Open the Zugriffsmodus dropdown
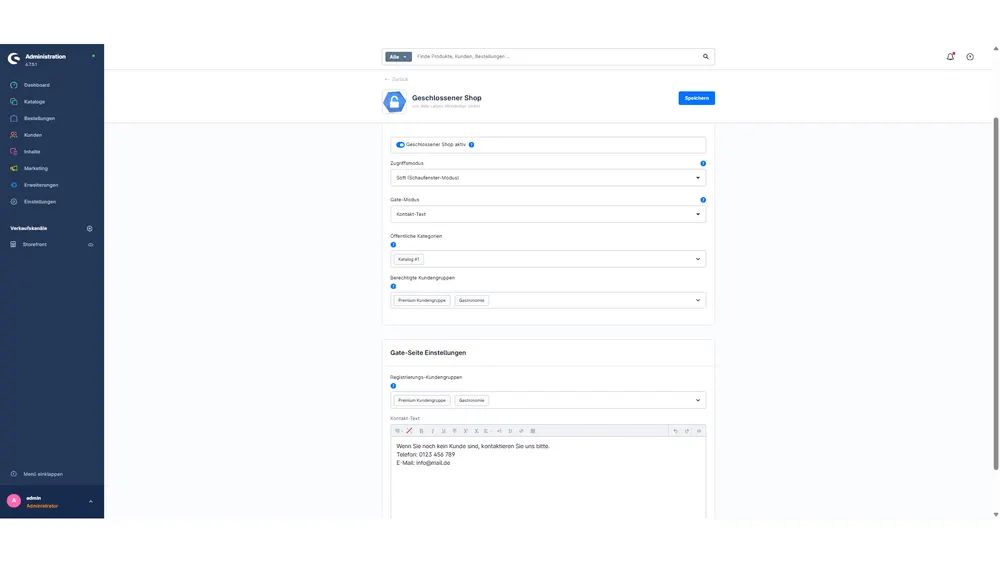The image size is (1000, 563). [548, 178]
